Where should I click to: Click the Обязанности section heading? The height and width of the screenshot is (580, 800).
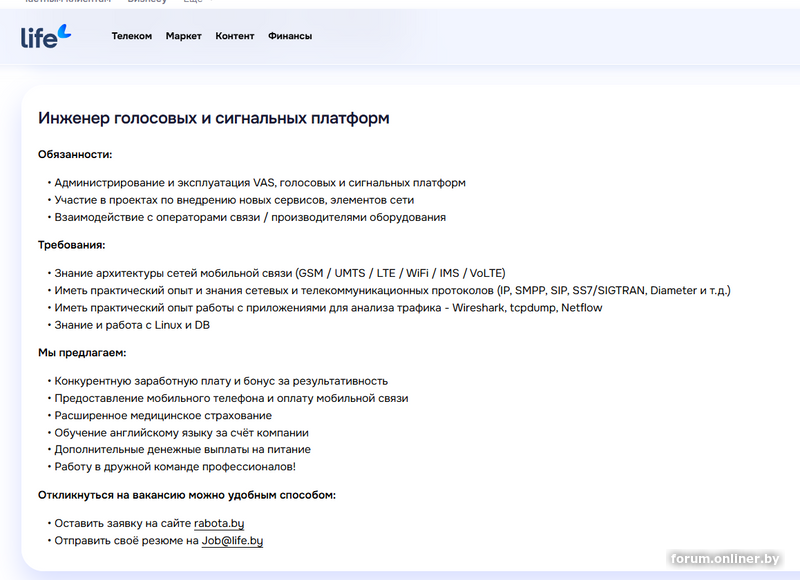coord(75,155)
